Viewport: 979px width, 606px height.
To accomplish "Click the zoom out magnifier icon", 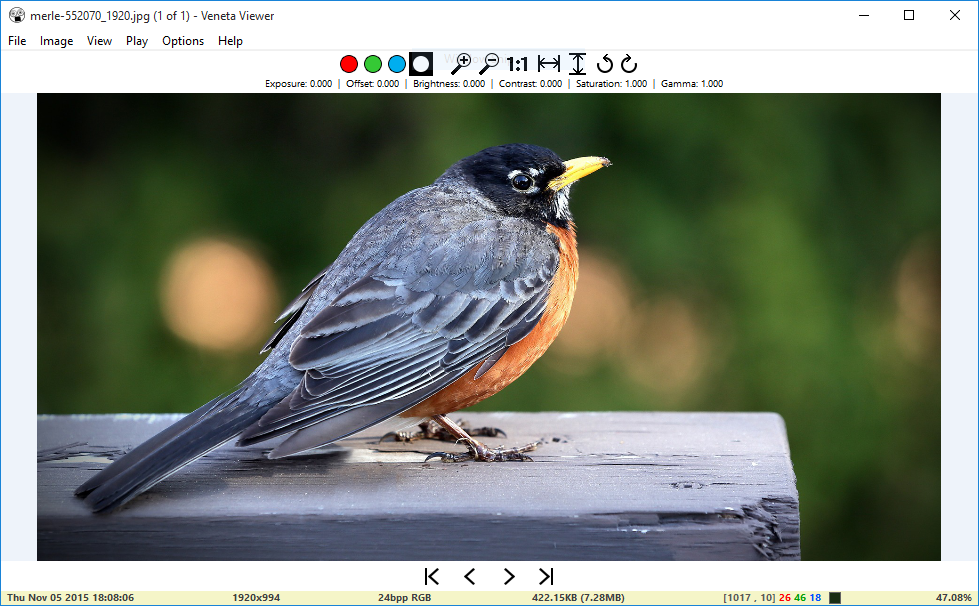I will coord(489,64).
